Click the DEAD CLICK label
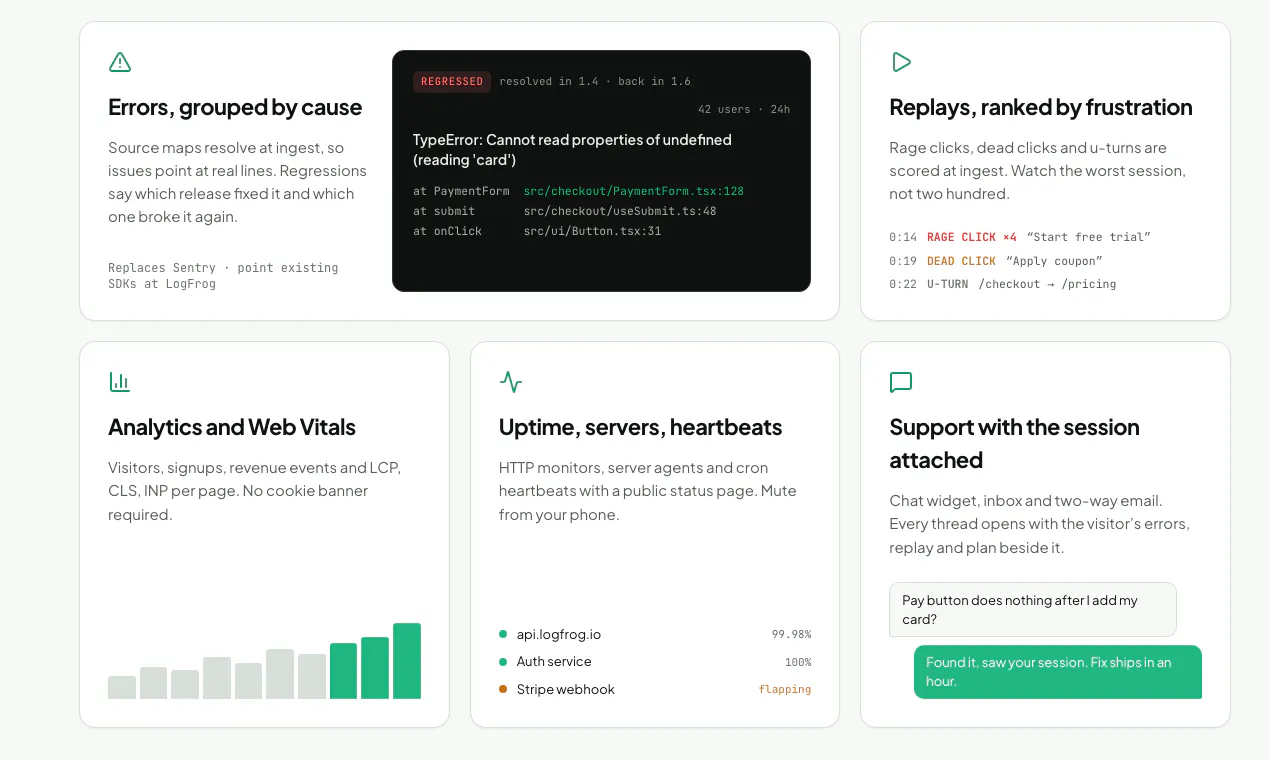Viewport: 1270px width, 760px height. 961,261
